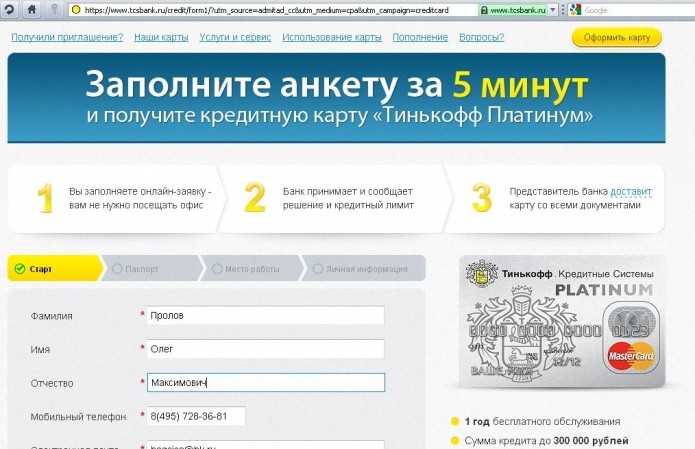Click step 1 text 'Вы заполняете онлайн-заявку'

(140, 191)
